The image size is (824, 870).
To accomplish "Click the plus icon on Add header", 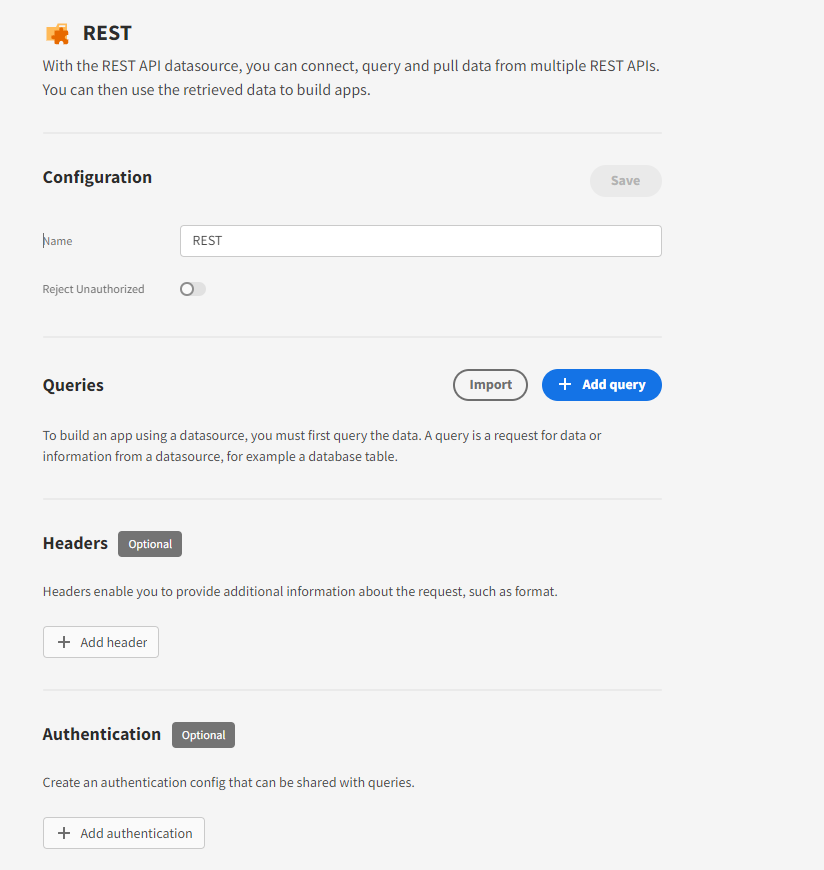I will (x=63, y=641).
